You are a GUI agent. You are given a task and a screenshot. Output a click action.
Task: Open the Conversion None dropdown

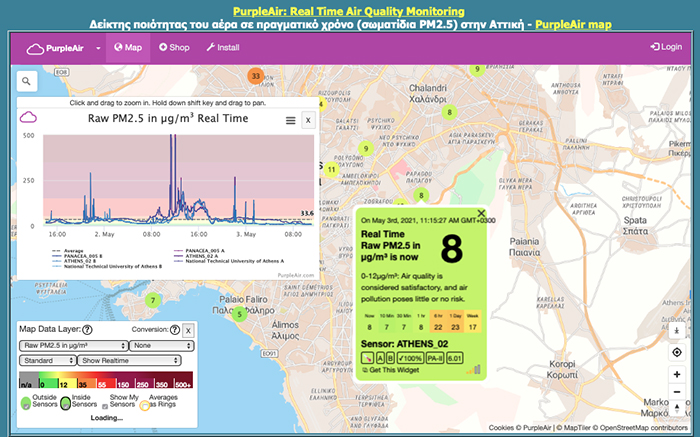(159, 345)
